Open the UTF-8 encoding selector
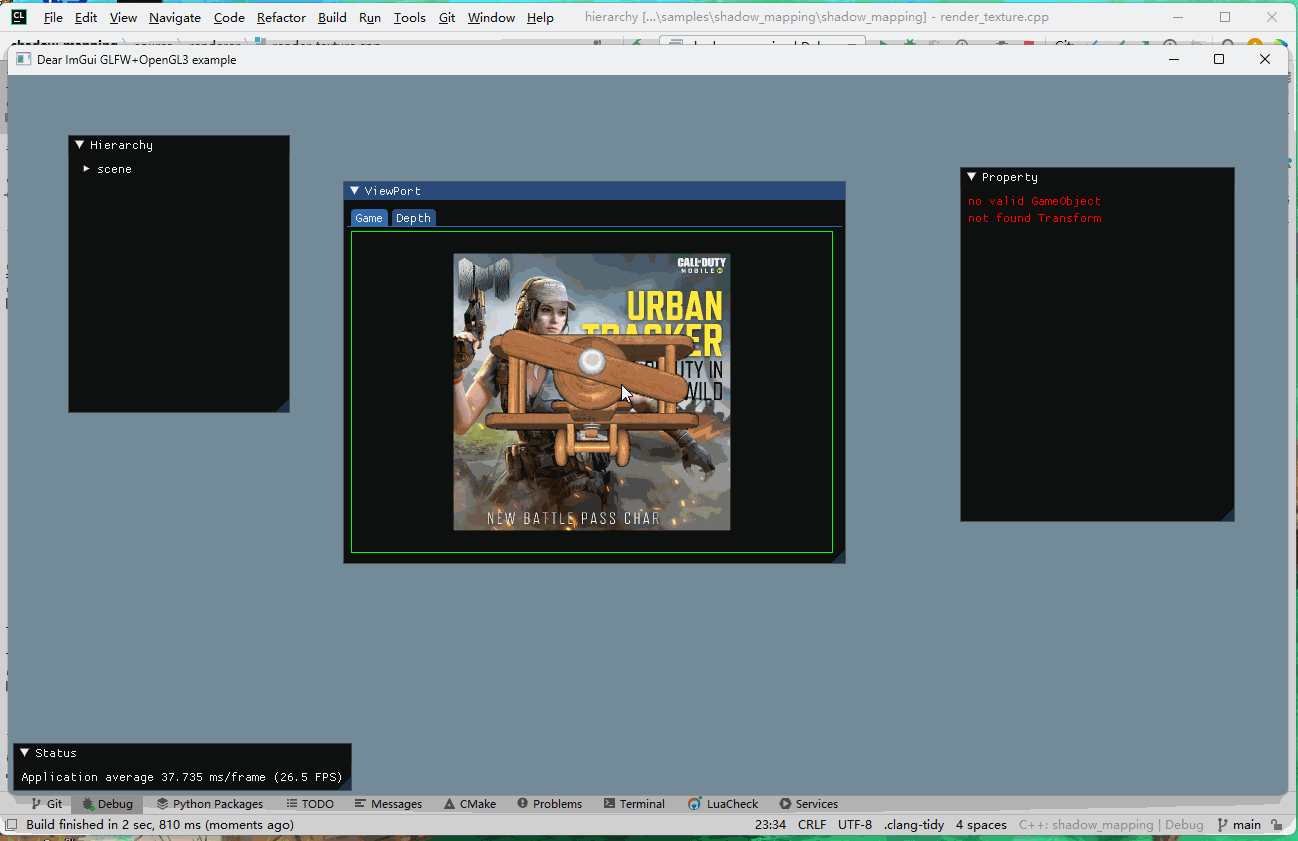Image resolution: width=1298 pixels, height=841 pixels. click(855, 825)
